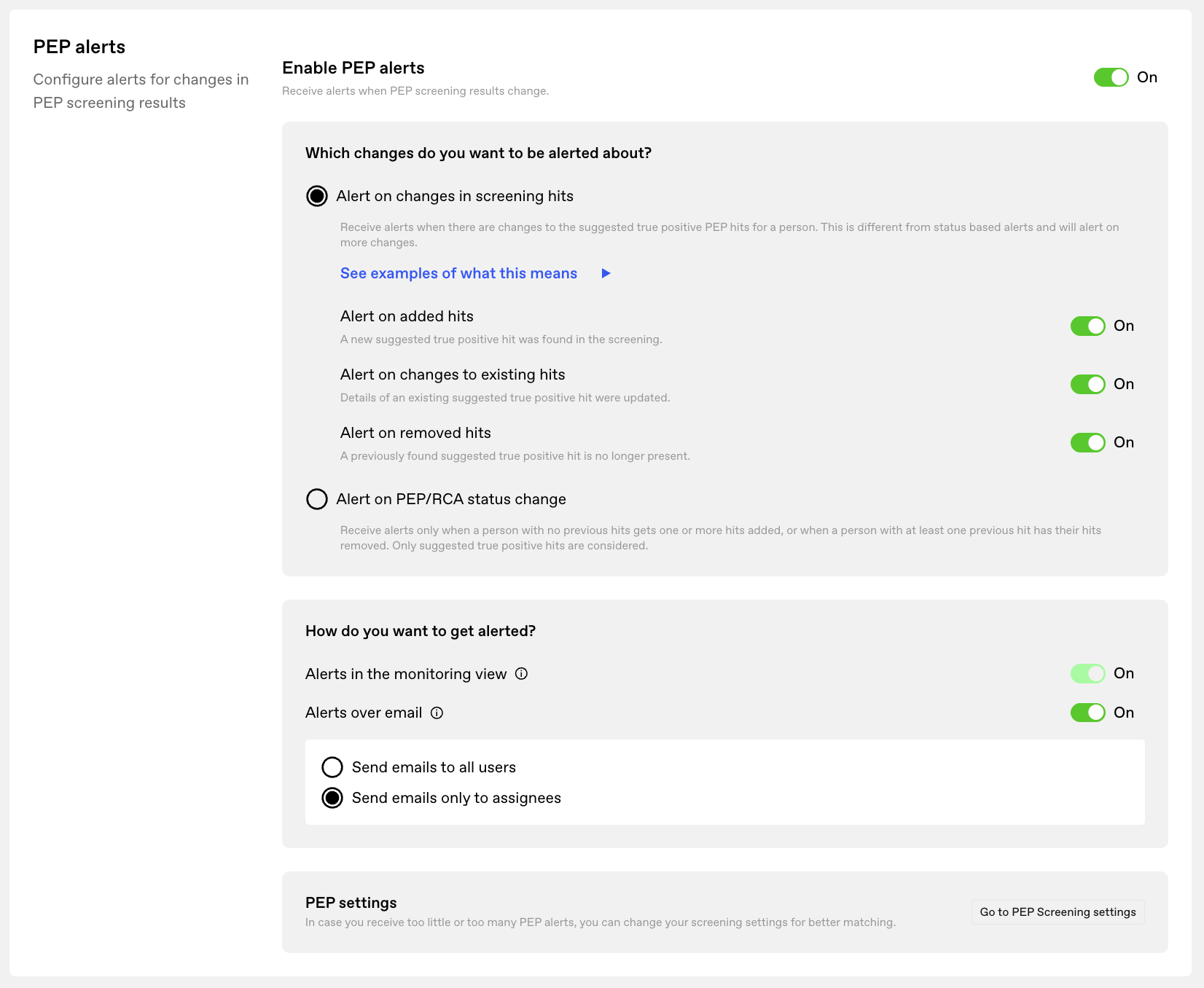Click 'Alert on PEP/RCA status change' label text
Screen dimensions: 1204x988
coord(451,499)
